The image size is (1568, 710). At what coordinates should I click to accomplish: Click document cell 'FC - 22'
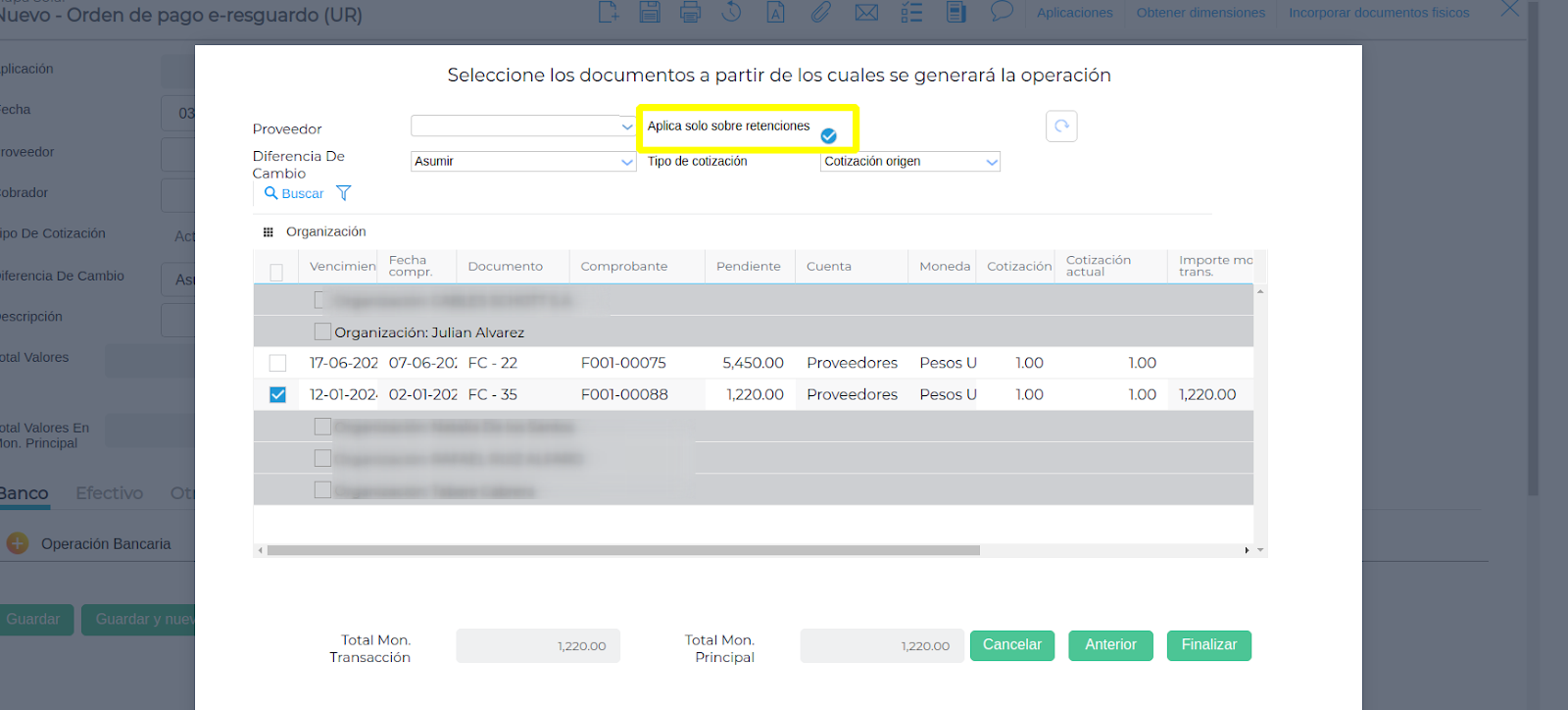[x=493, y=363]
